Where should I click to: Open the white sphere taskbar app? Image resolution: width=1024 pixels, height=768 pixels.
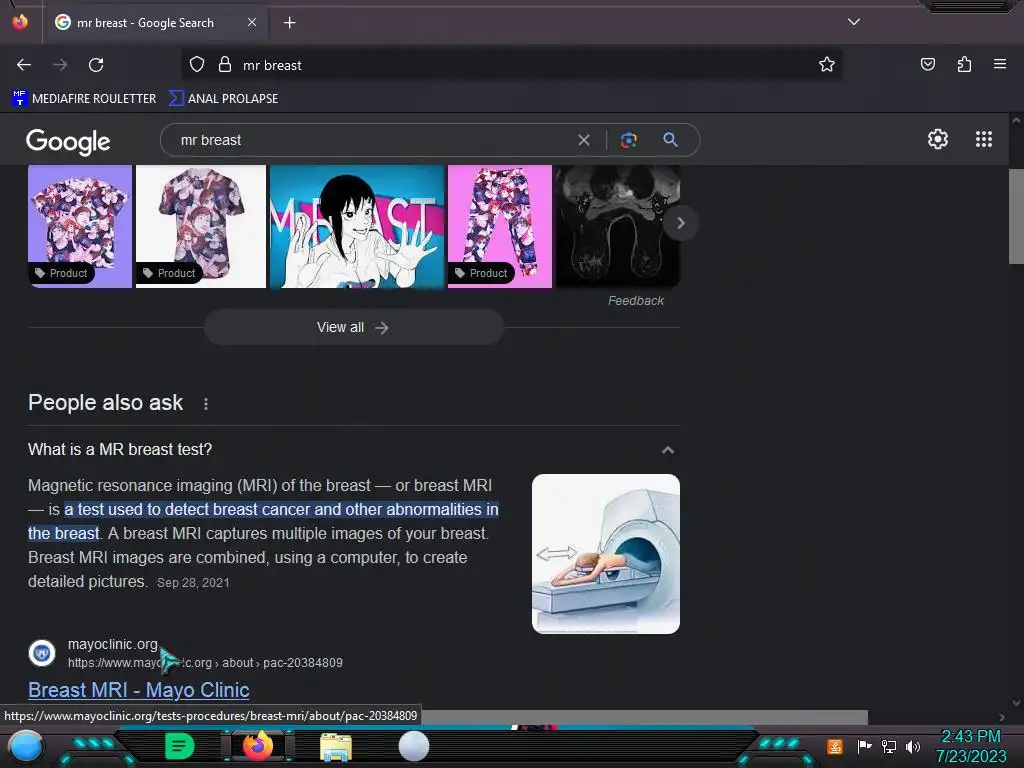pos(414,746)
